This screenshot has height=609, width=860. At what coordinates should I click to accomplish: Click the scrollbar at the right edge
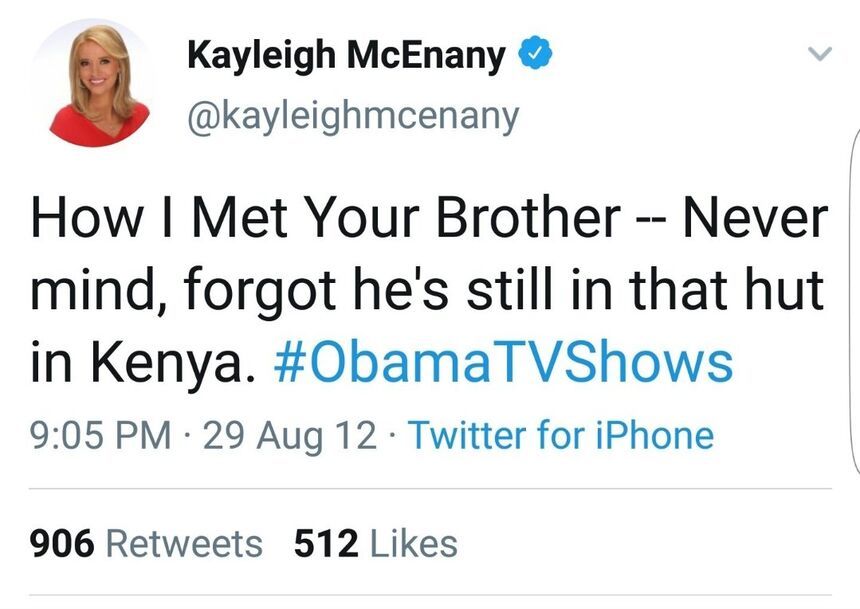coord(855,300)
